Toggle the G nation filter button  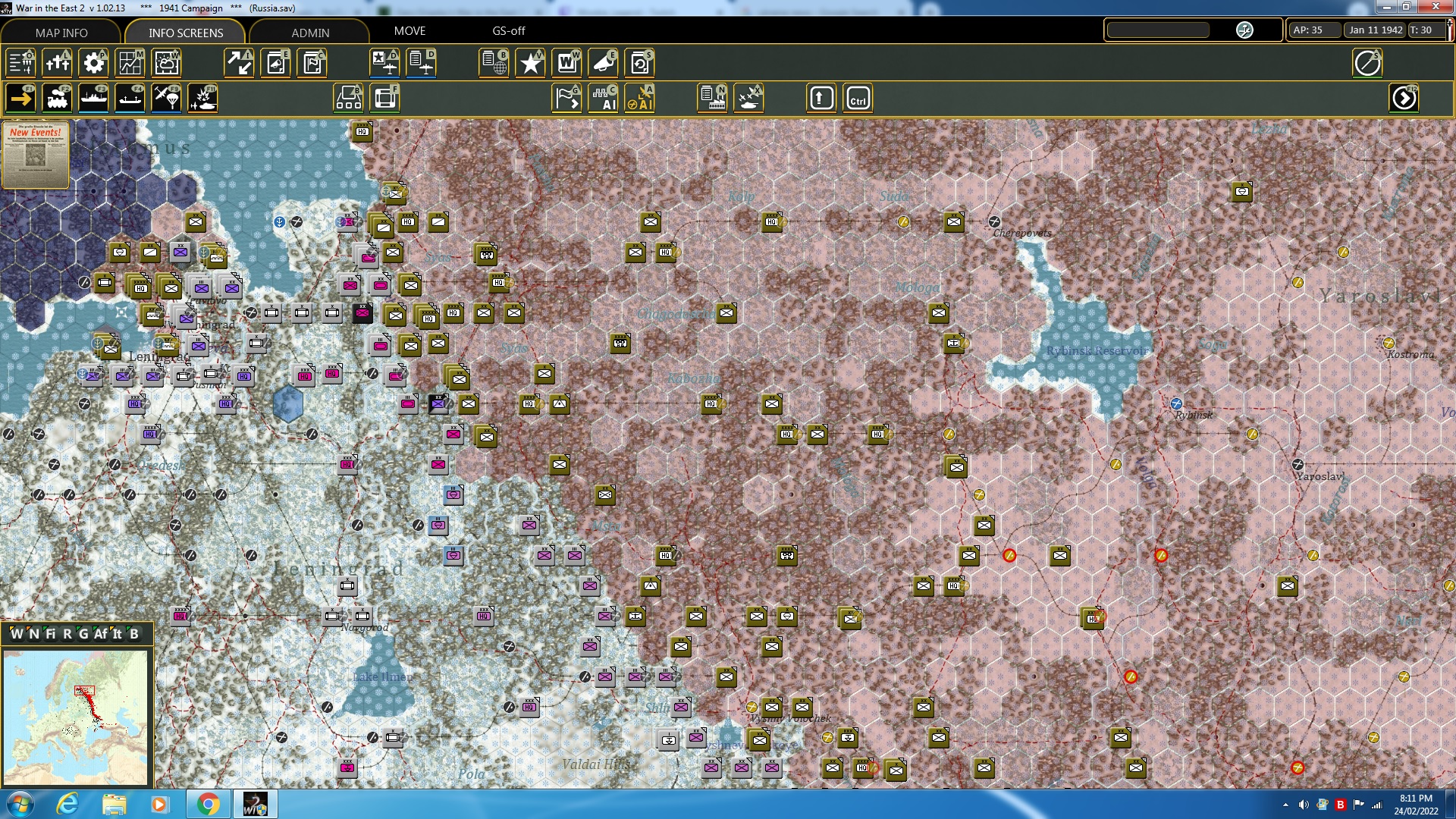[x=83, y=634]
